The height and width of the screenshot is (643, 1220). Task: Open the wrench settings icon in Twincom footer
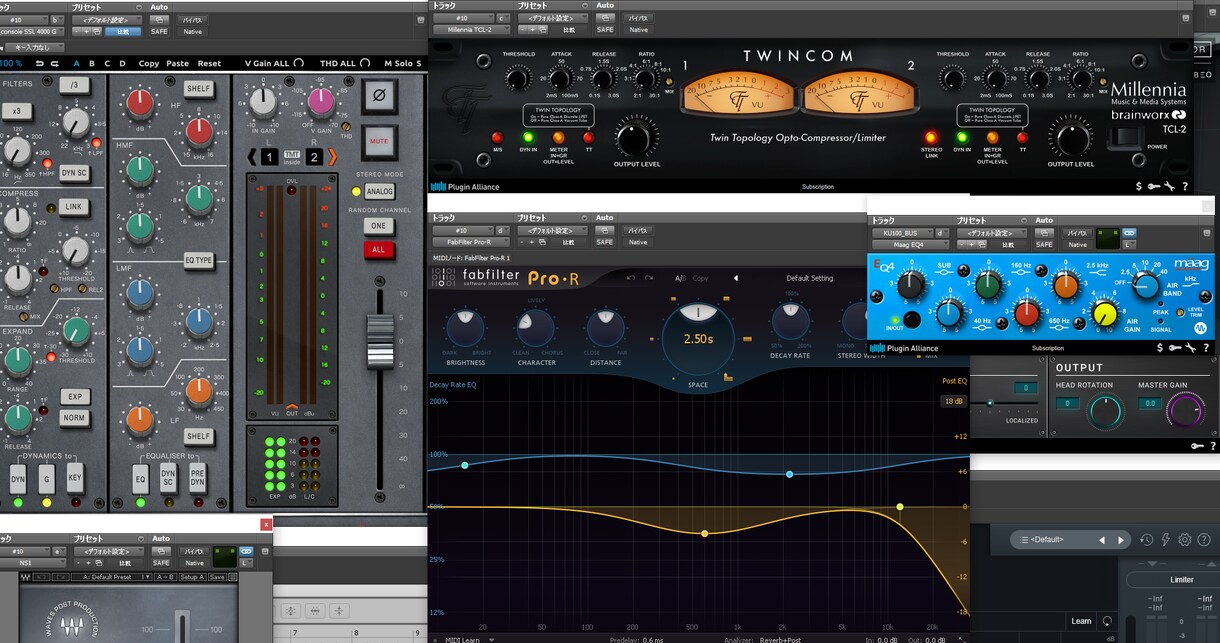(x=1170, y=186)
